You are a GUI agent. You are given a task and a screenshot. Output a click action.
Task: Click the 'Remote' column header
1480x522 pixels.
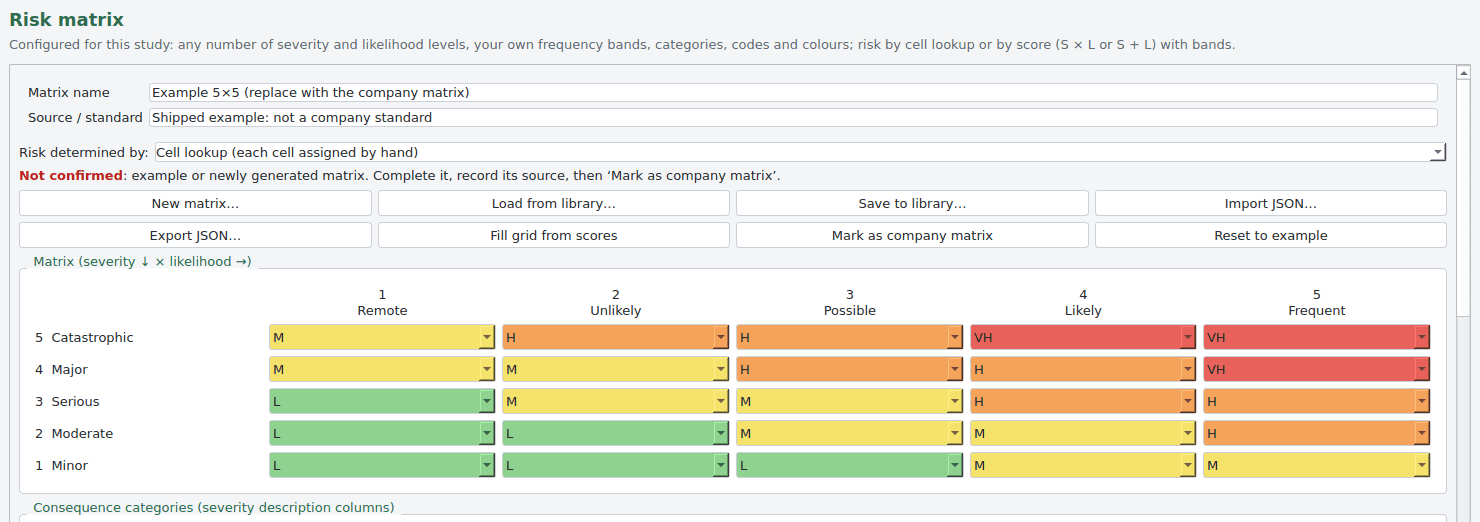[x=382, y=311]
